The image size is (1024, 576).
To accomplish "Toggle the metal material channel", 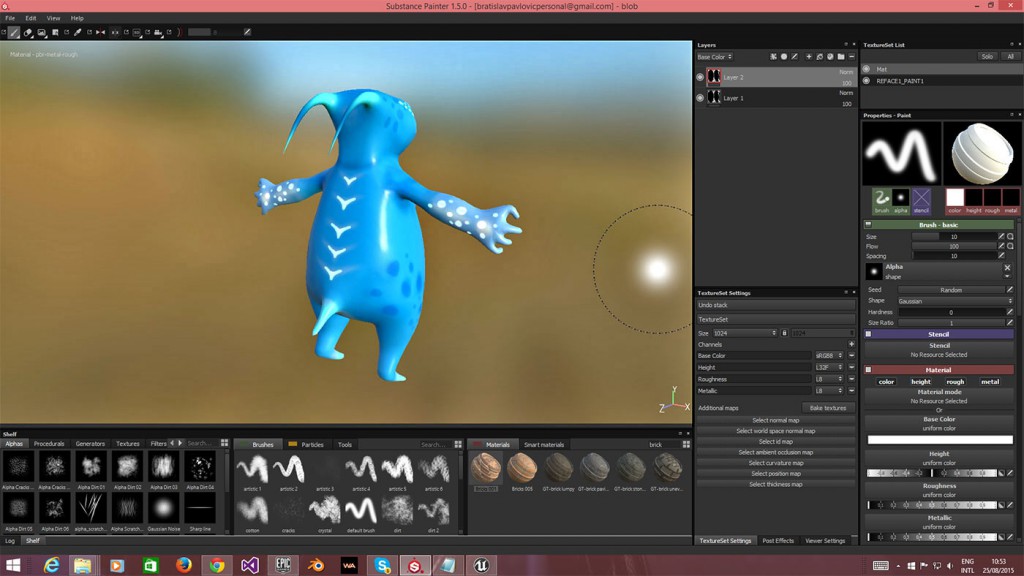I will point(990,381).
